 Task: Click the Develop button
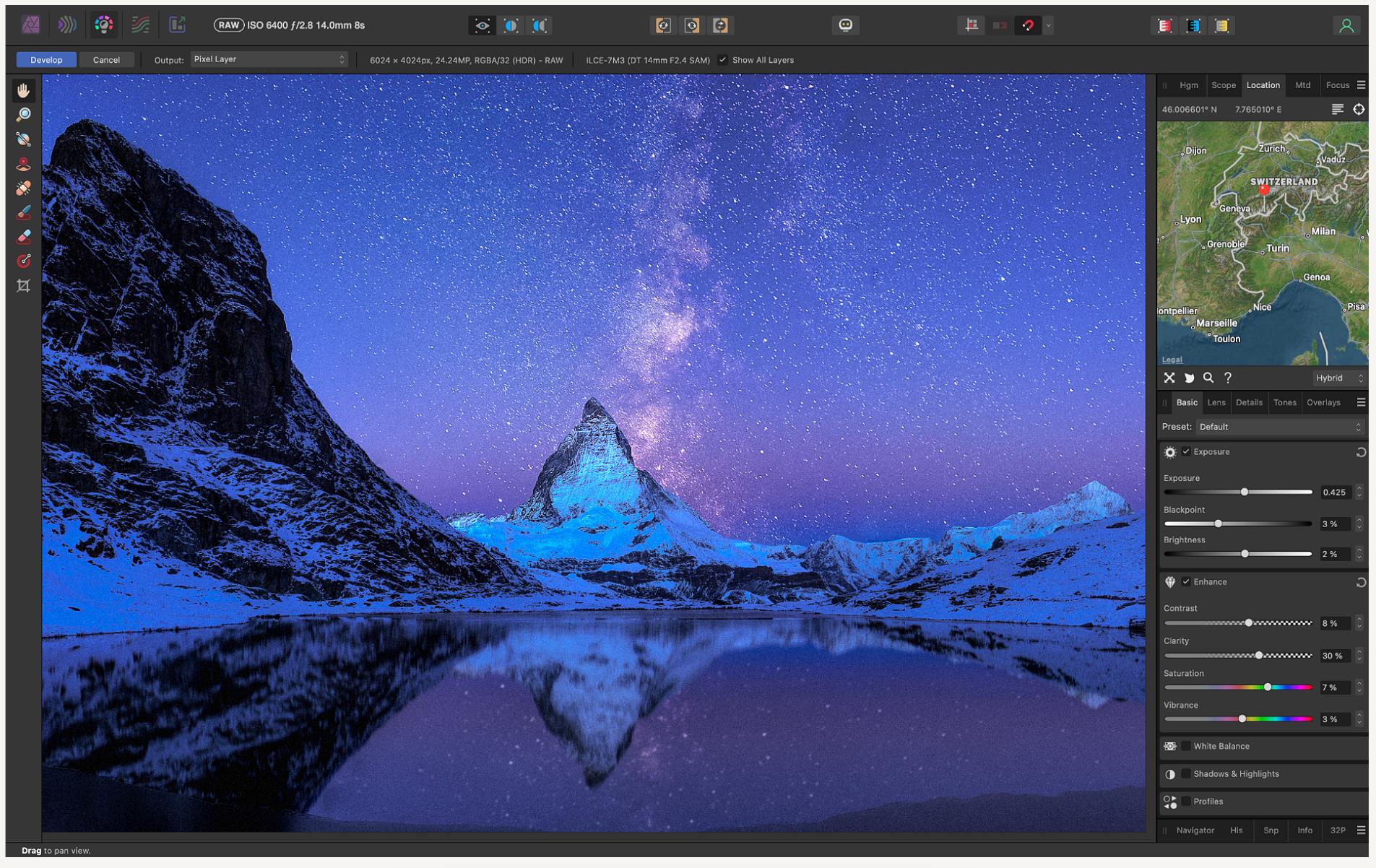[x=46, y=60]
